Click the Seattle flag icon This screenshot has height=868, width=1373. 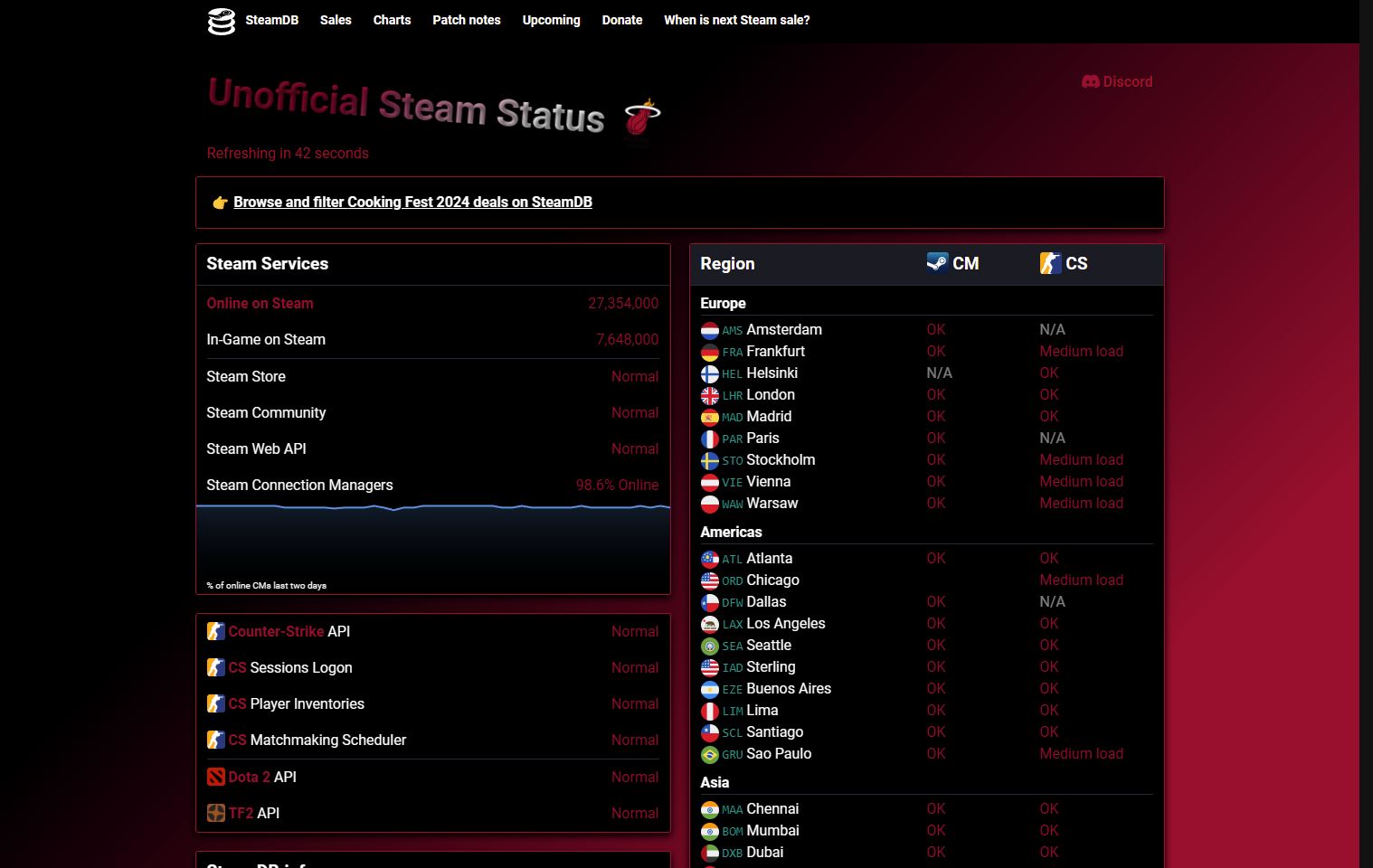[710, 646]
